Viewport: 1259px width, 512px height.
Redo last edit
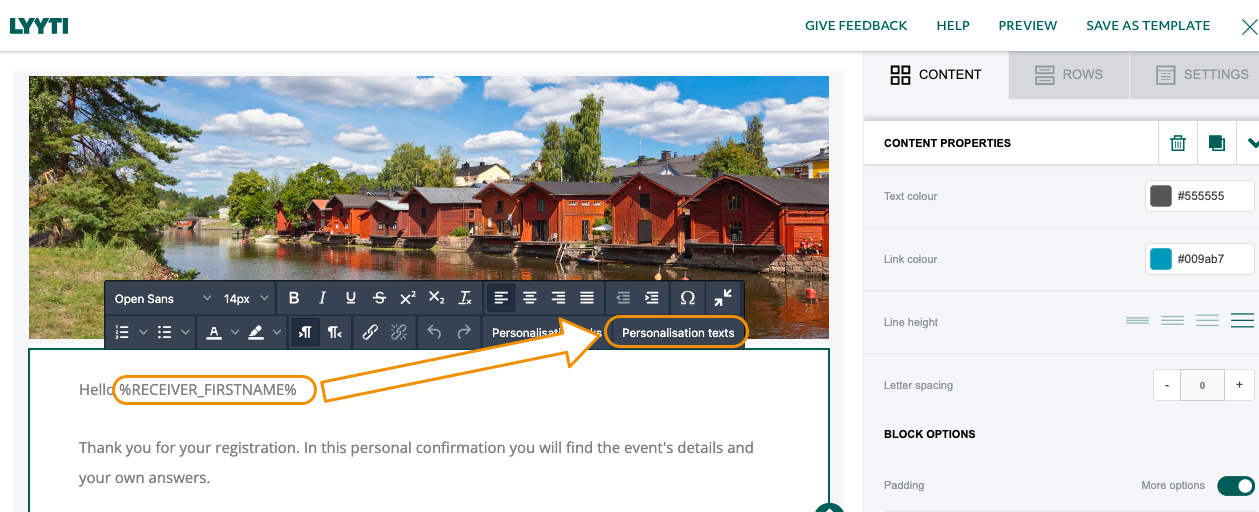(x=463, y=332)
